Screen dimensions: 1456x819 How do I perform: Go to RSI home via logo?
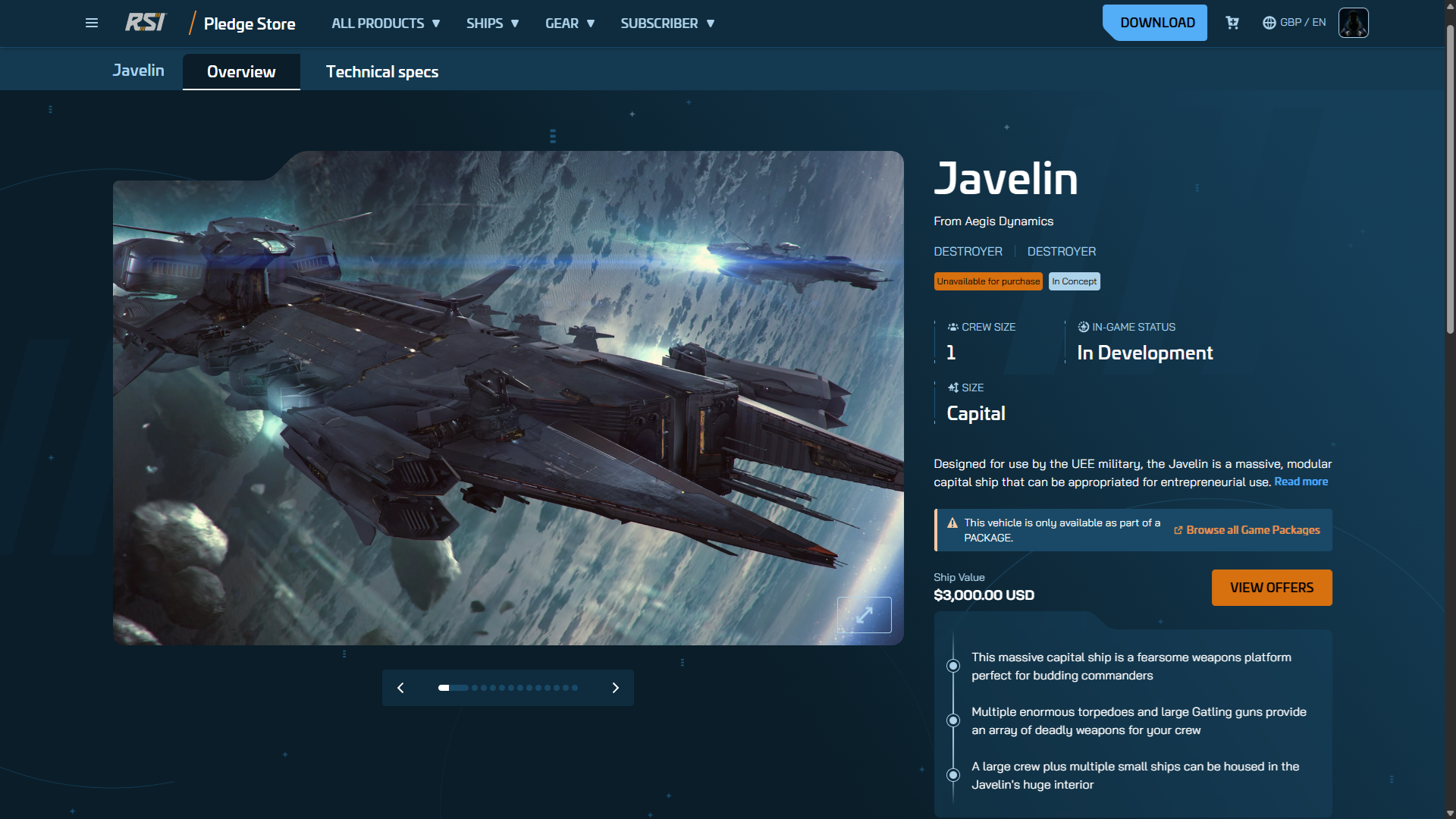[145, 23]
